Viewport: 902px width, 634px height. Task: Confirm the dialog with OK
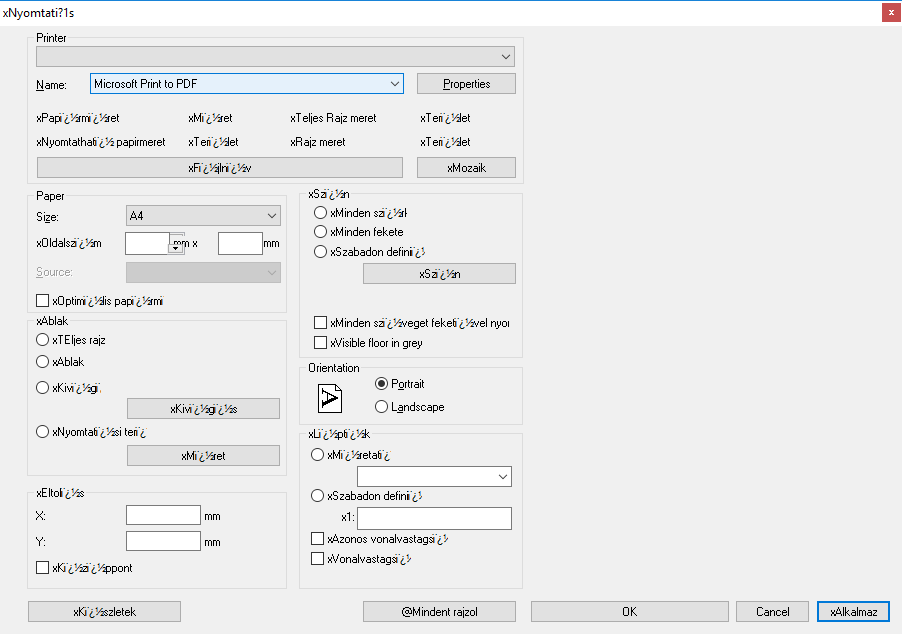coord(629,611)
